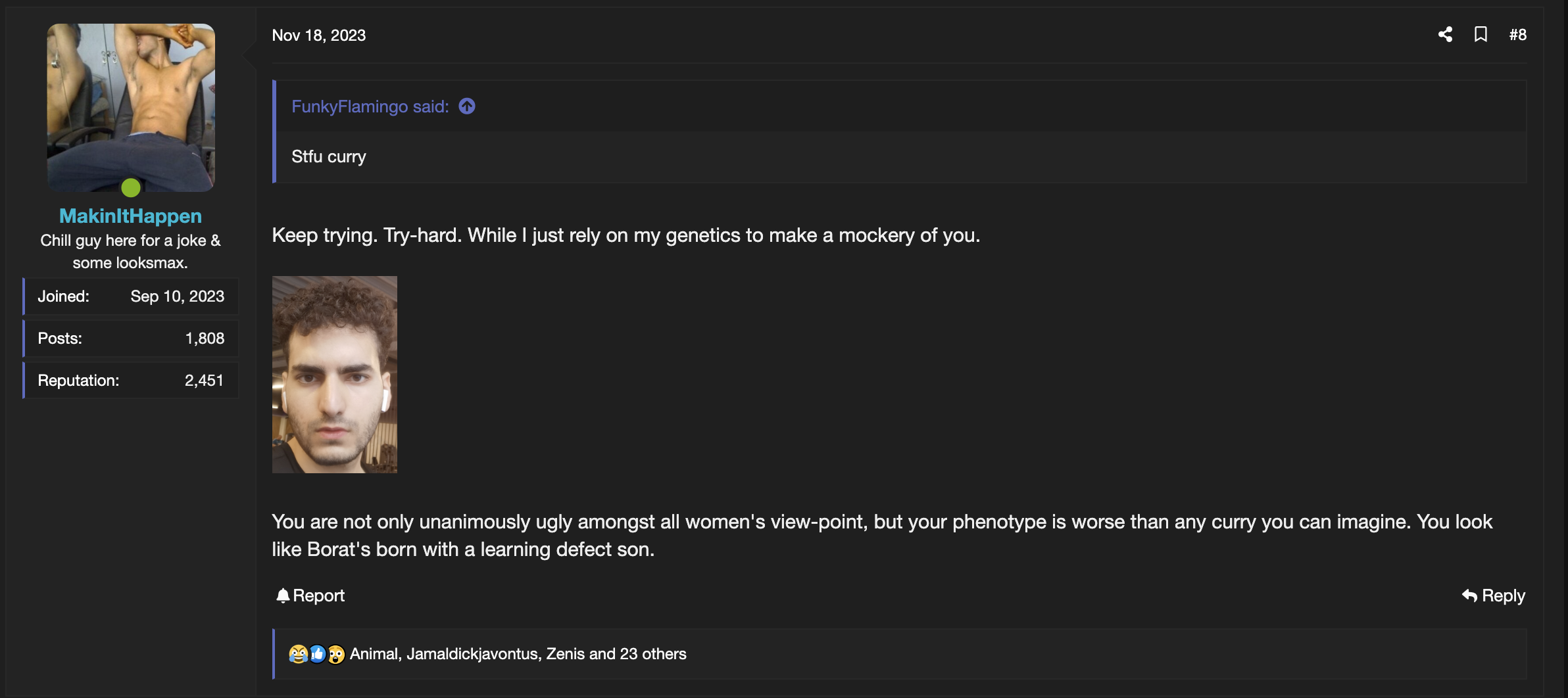Click the Joined date Sep 10, 2023

177,296
